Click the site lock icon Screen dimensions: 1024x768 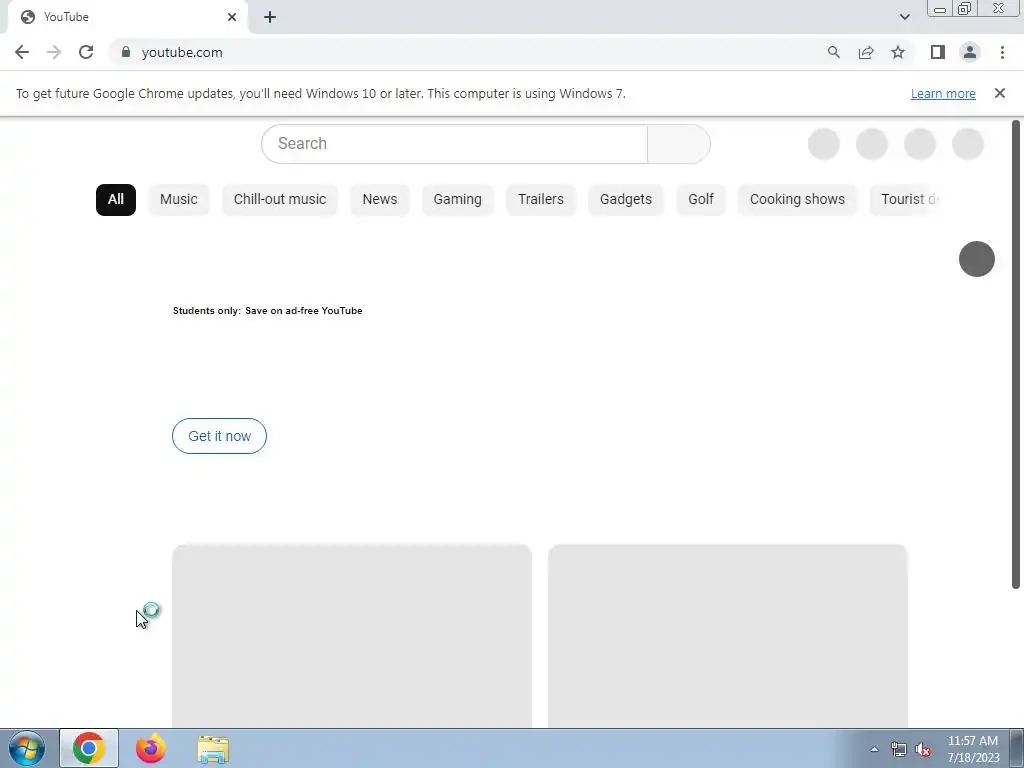(126, 52)
